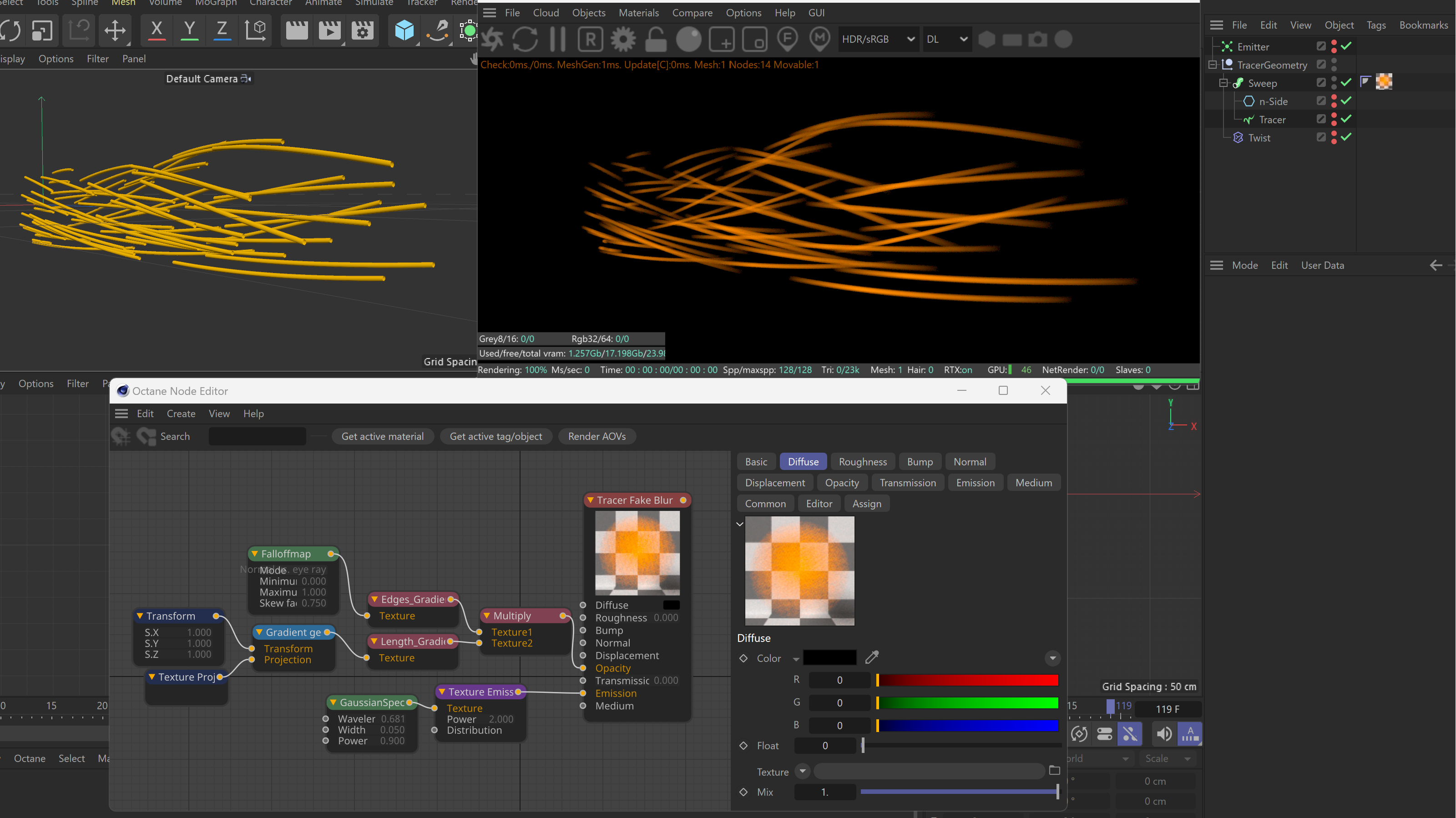This screenshot has width=1456, height=818.
Task: Pick color with the Diffuse eyedropper icon
Action: click(x=872, y=657)
